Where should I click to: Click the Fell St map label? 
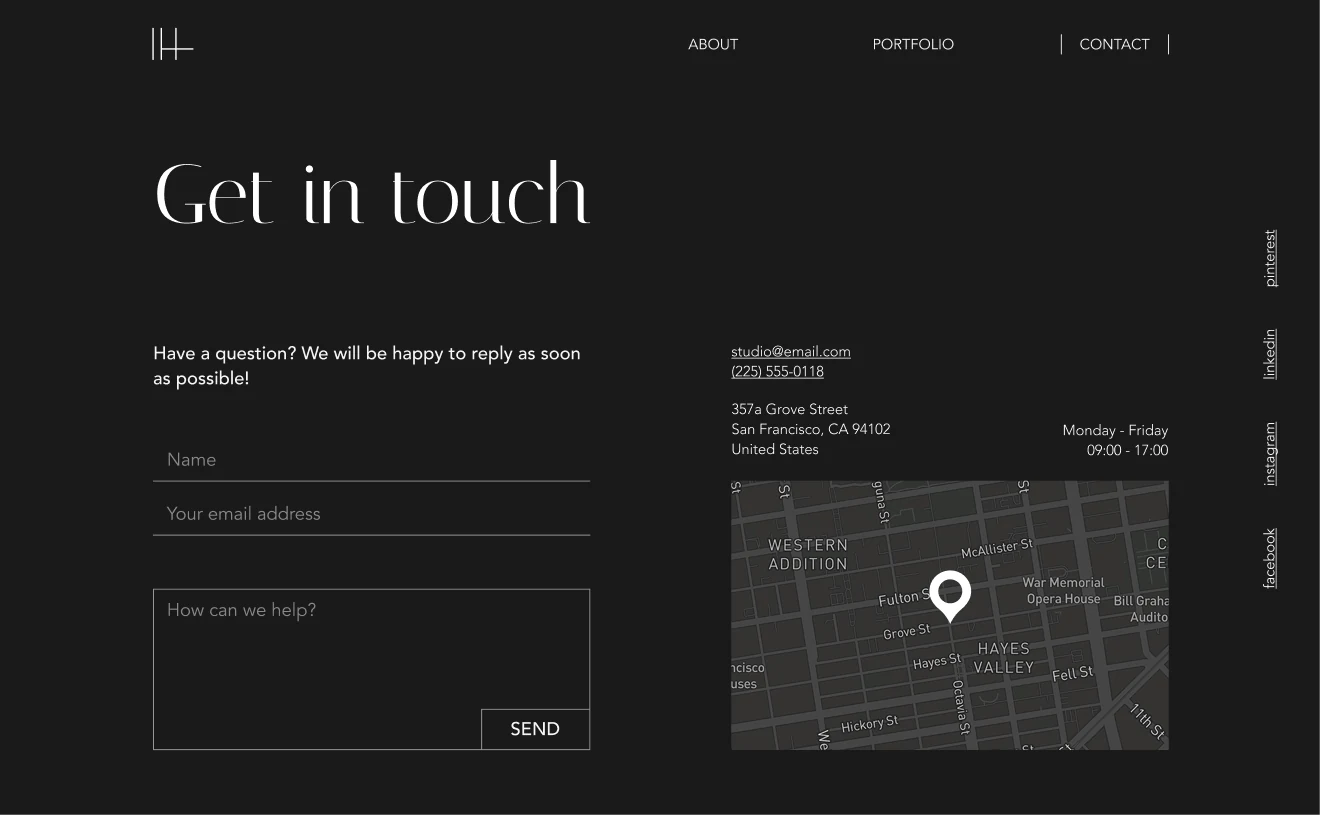coord(1073,674)
